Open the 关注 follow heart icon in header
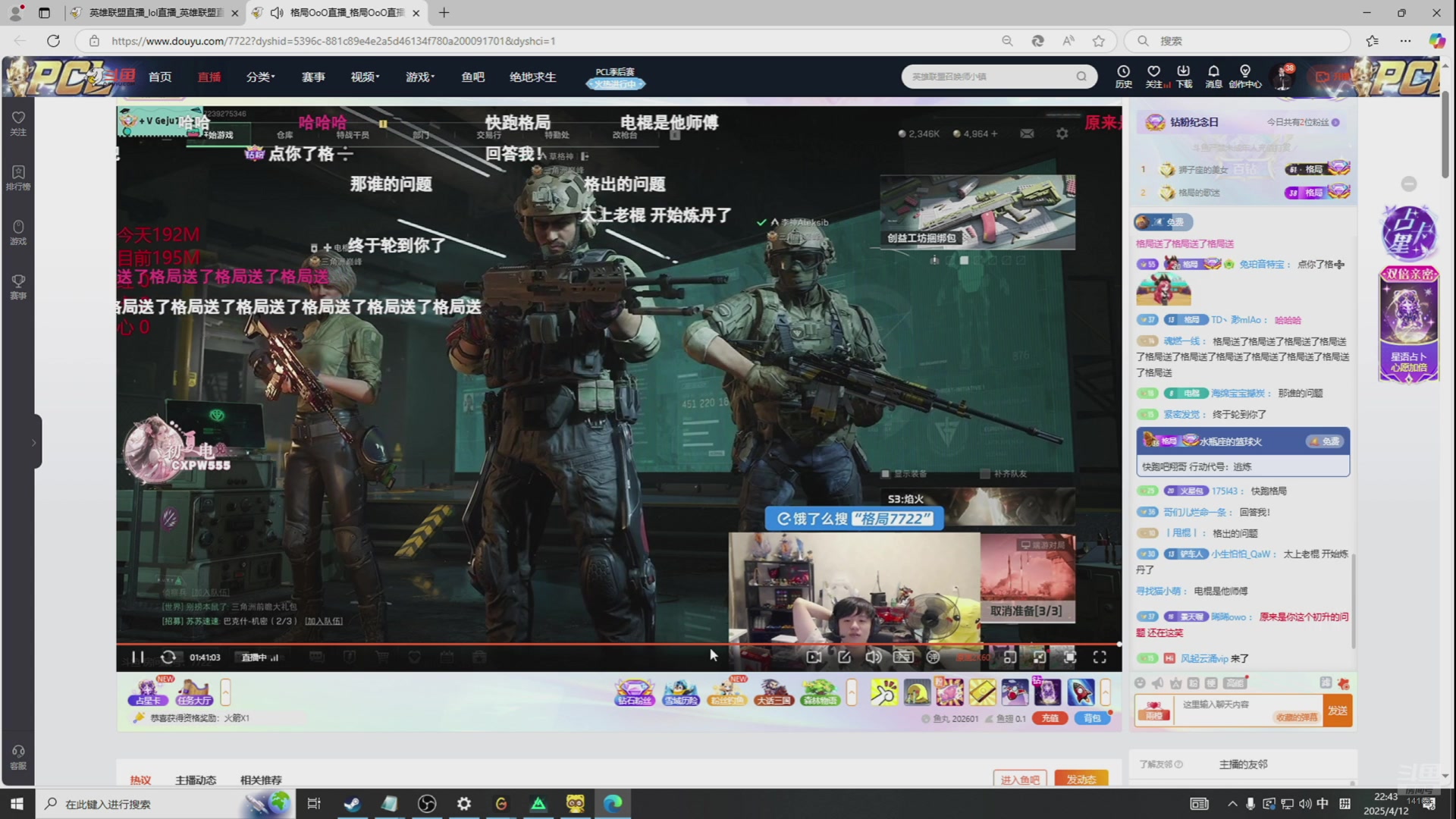Image resolution: width=1456 pixels, height=819 pixels. (x=1153, y=76)
